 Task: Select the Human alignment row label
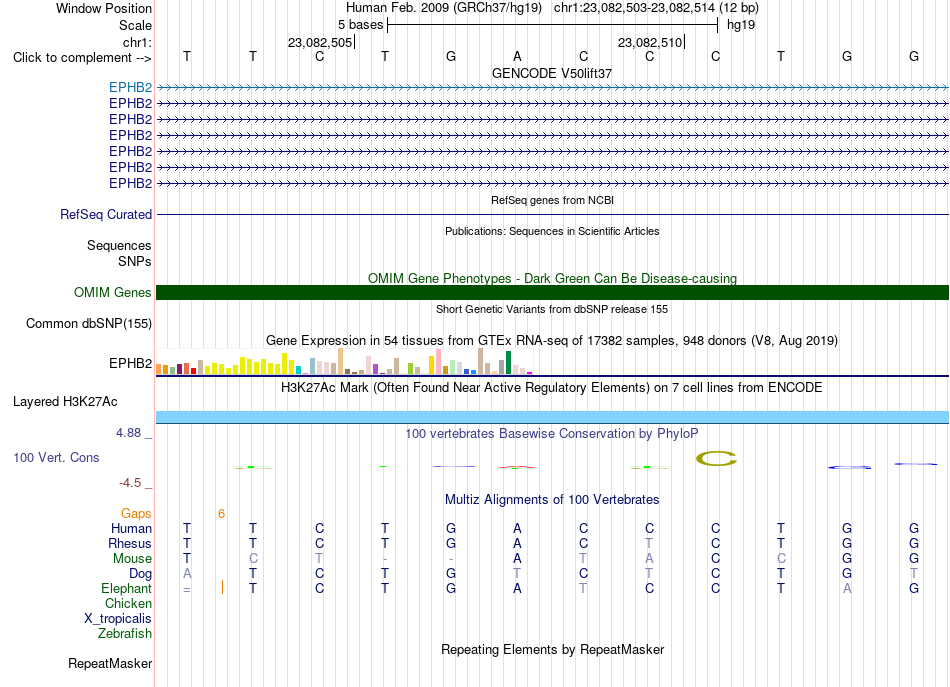coord(131,528)
